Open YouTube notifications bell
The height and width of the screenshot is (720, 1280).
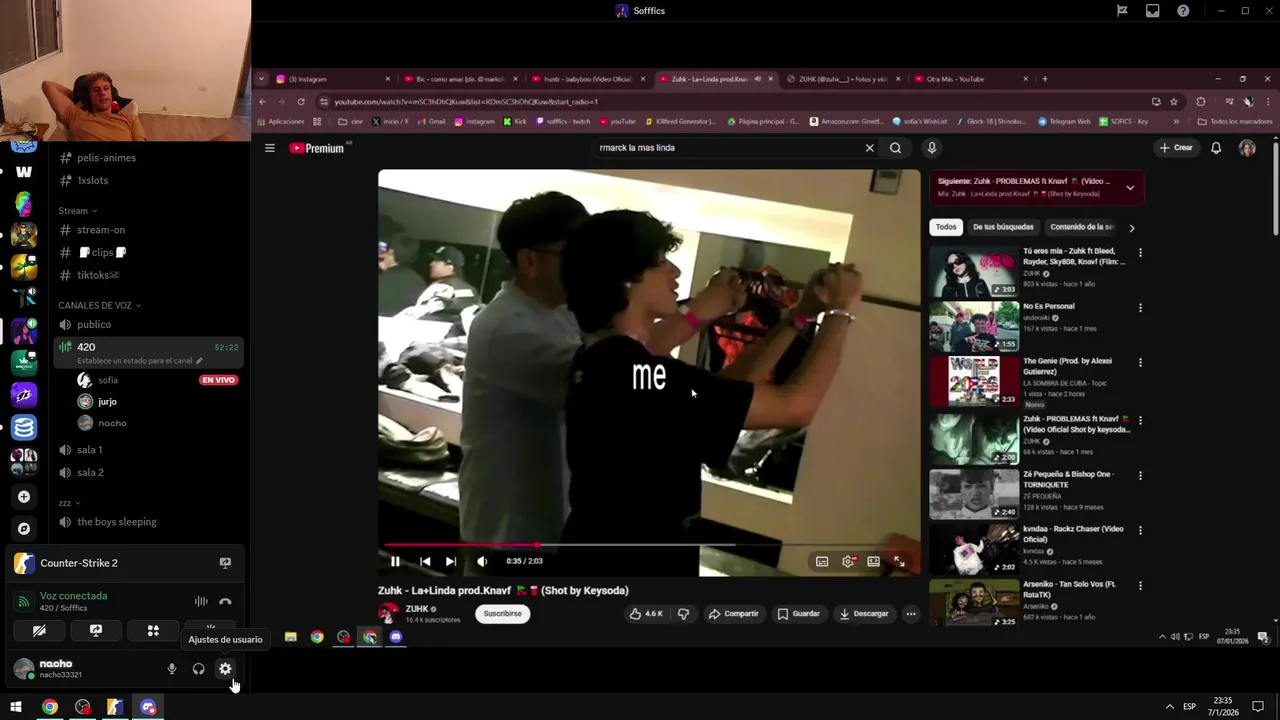1216,148
